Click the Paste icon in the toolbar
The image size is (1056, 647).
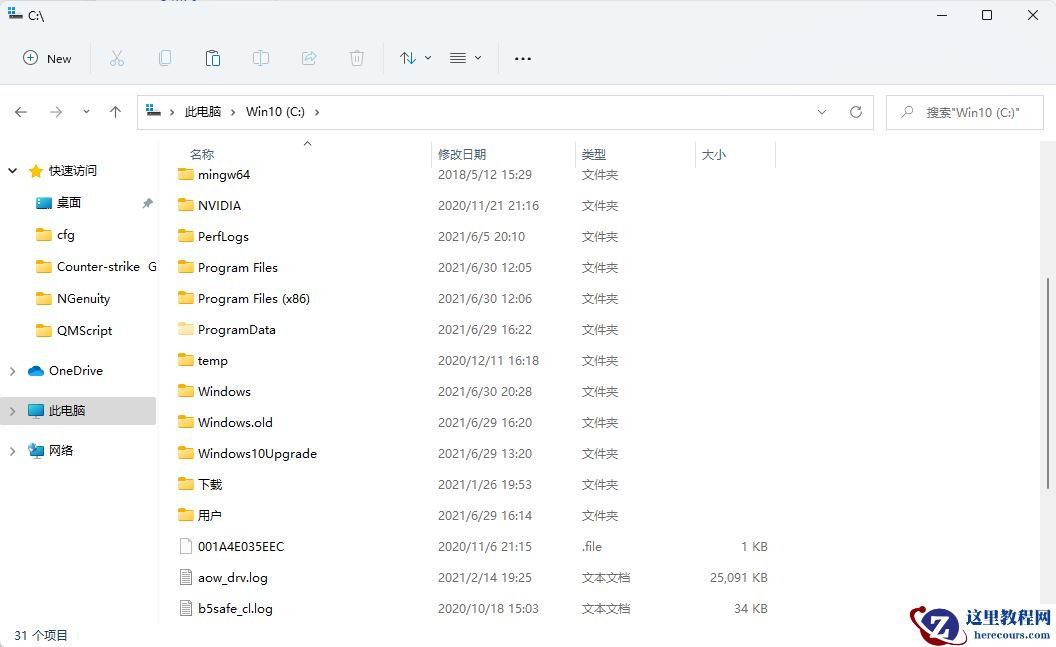point(213,58)
